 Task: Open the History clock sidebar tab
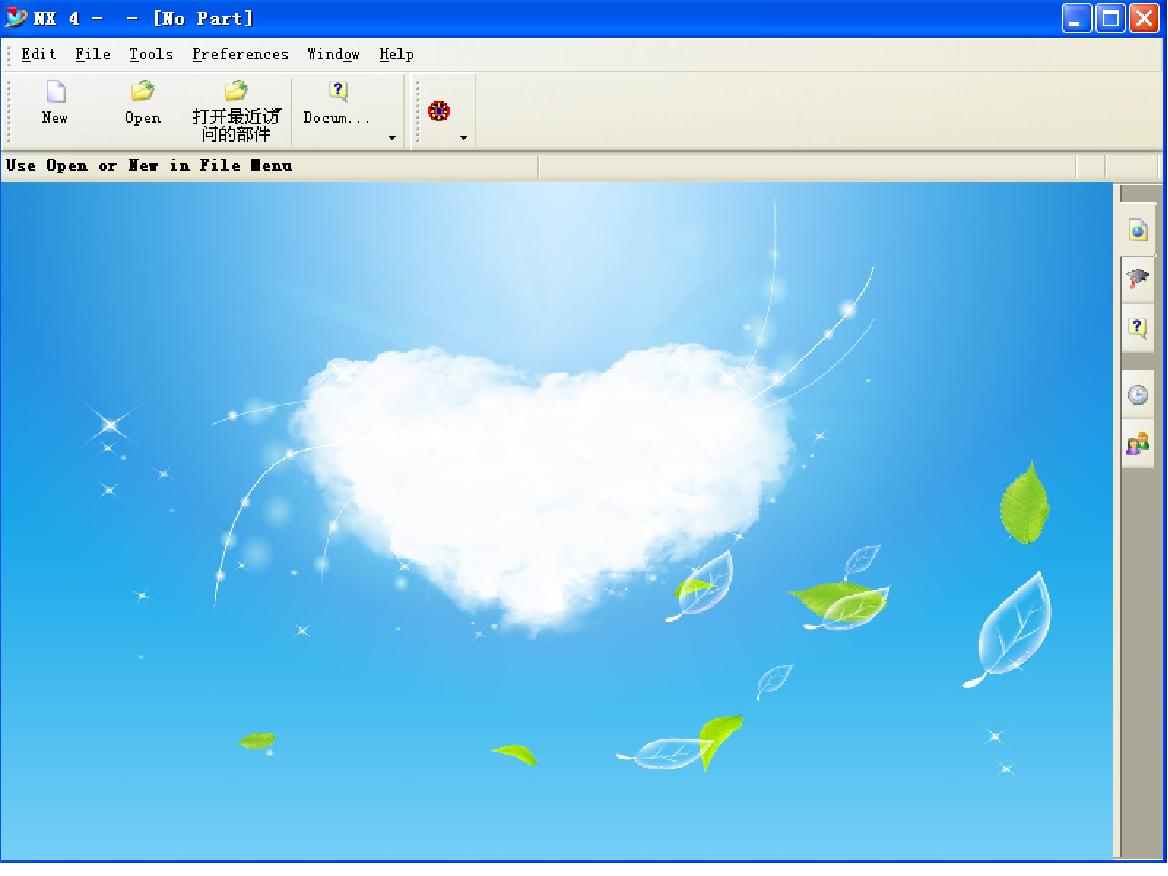1137,395
